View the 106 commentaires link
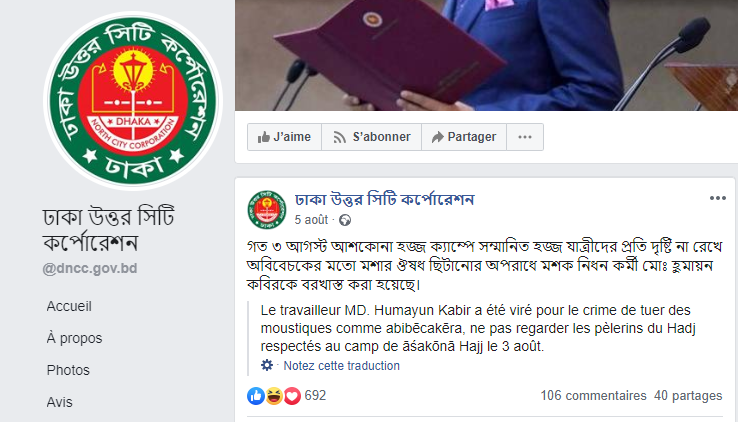The width and height of the screenshot is (738, 422). point(593,396)
